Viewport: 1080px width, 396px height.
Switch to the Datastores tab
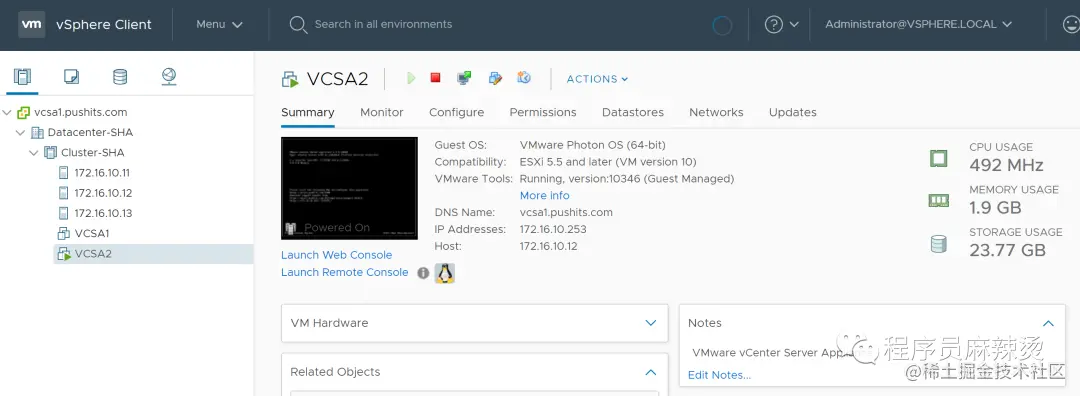pyautogui.click(x=633, y=112)
